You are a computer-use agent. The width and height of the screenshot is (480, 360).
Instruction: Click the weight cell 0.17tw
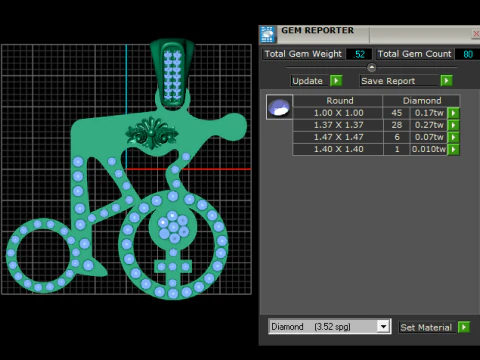point(429,113)
